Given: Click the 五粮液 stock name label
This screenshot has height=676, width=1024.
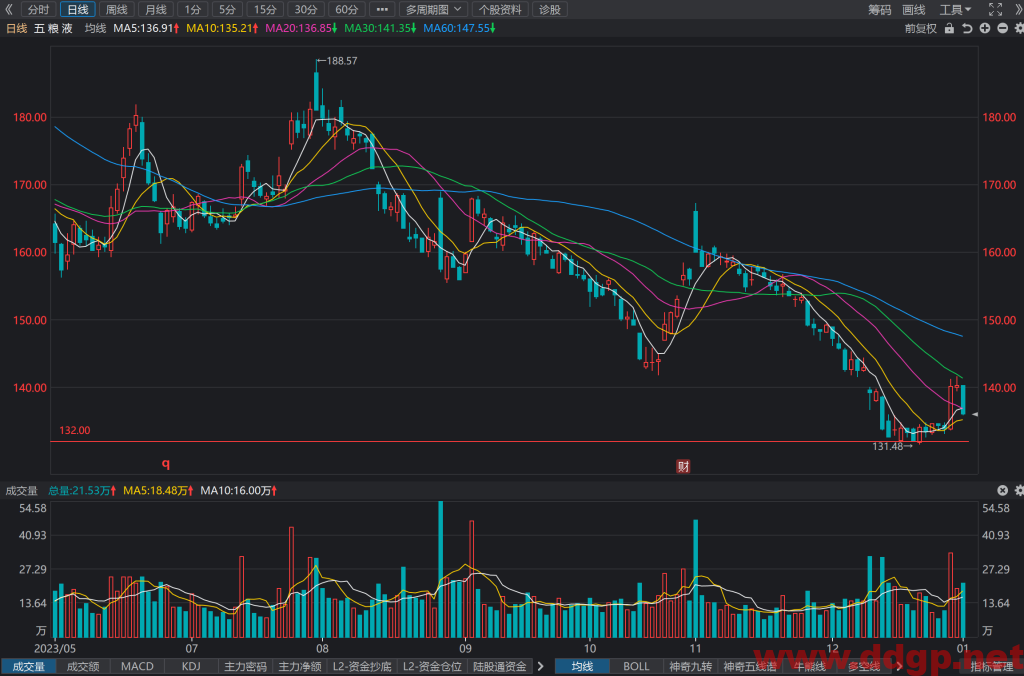Looking at the screenshot, I should click(54, 29).
